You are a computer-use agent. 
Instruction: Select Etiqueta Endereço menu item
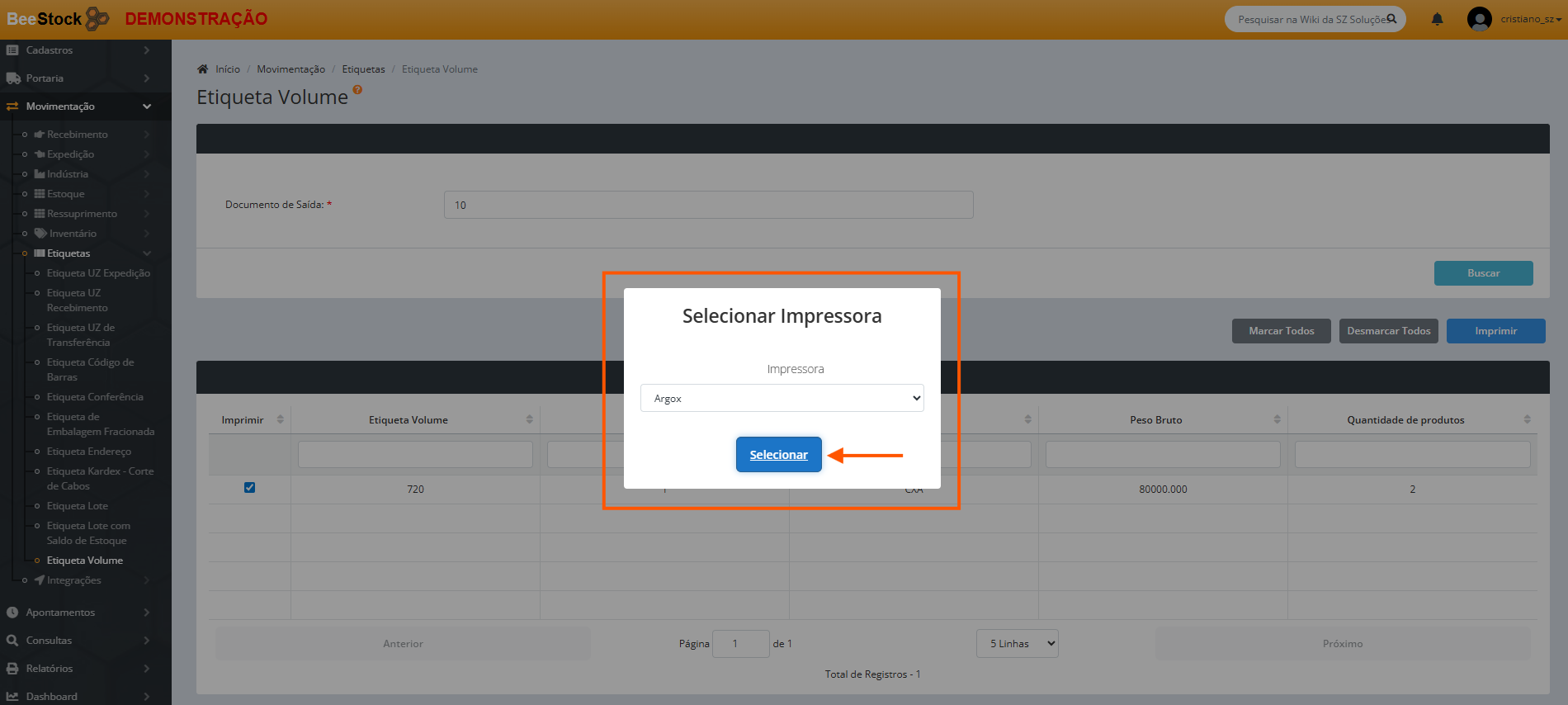coord(89,452)
